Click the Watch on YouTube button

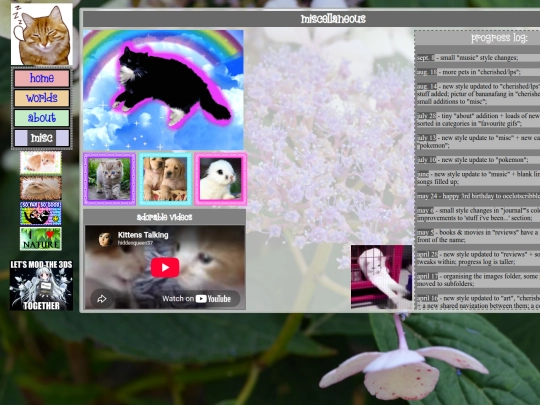tap(196, 299)
